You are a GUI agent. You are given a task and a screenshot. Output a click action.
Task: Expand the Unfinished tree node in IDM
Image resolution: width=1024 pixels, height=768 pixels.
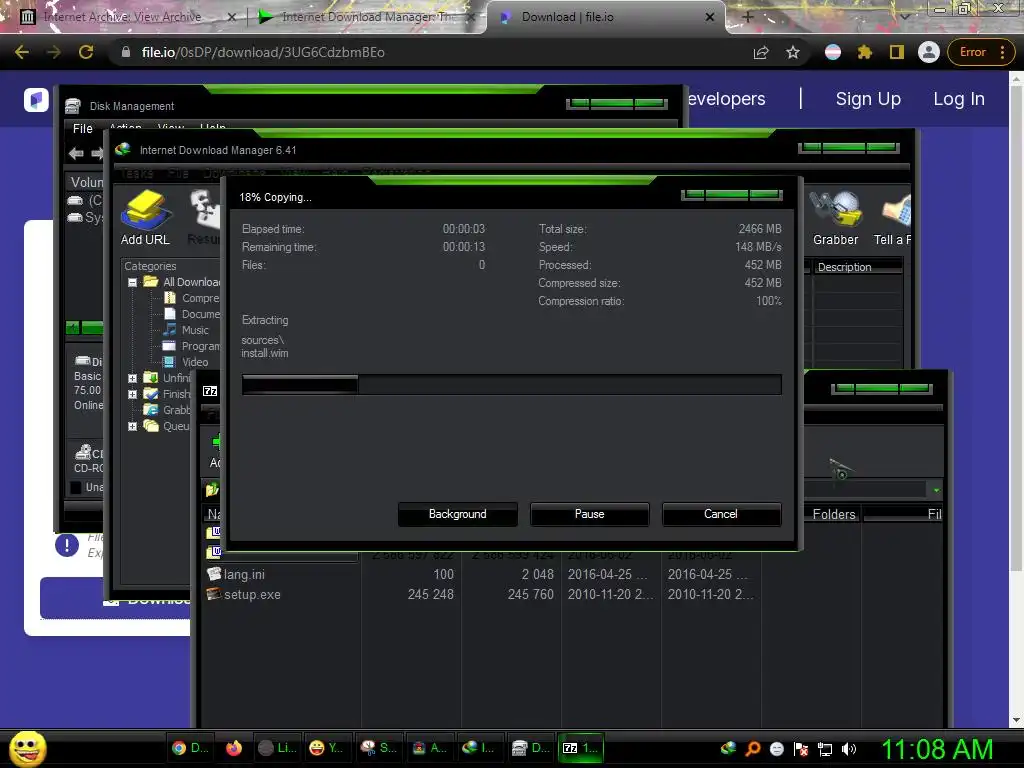pyautogui.click(x=133, y=378)
